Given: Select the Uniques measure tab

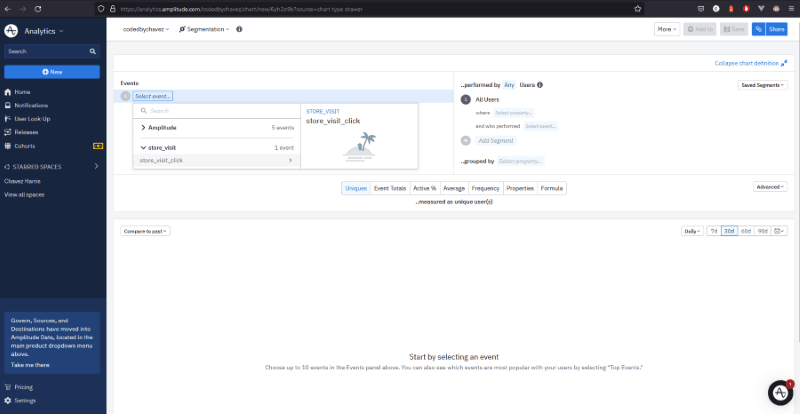Looking at the screenshot, I should (x=356, y=188).
